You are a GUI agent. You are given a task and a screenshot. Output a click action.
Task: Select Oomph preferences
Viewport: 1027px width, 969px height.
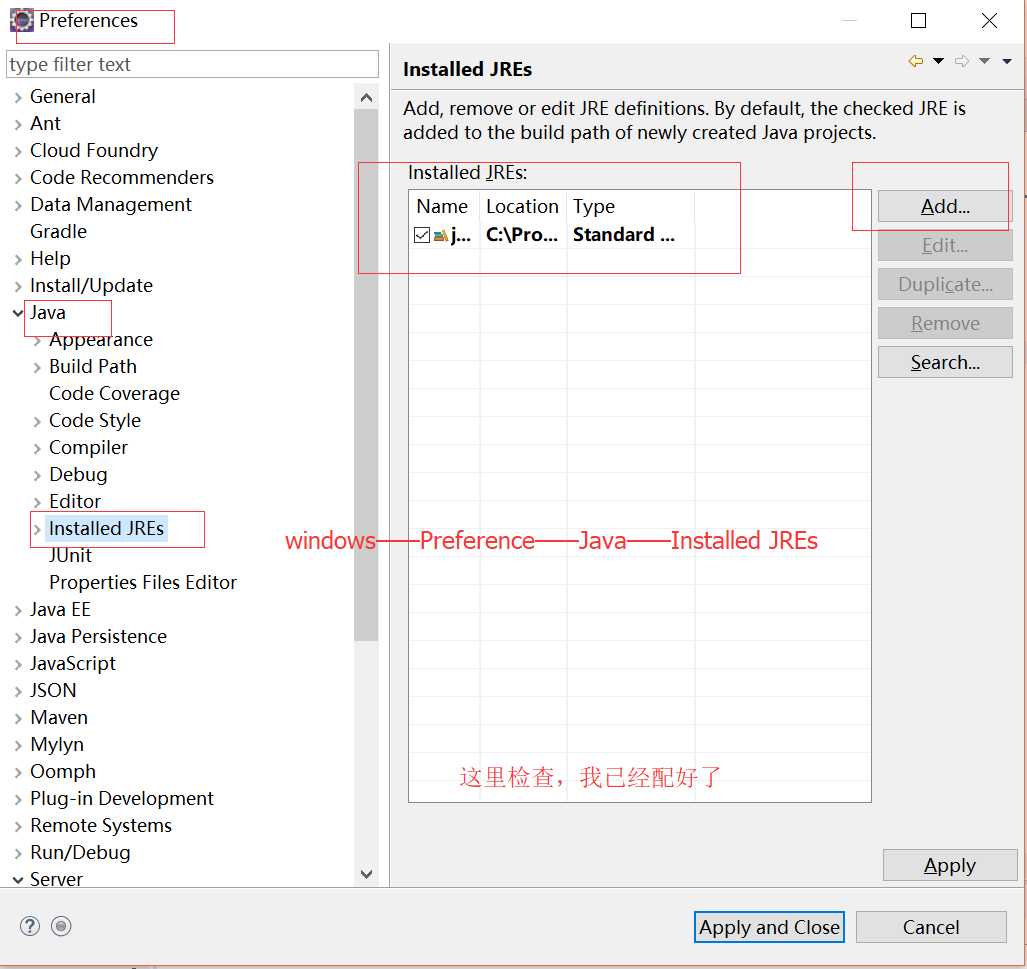63,771
